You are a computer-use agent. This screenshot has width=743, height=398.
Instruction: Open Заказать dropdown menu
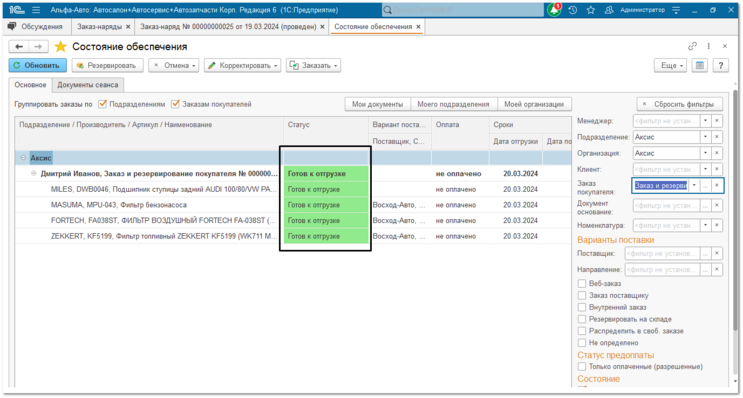(x=313, y=65)
